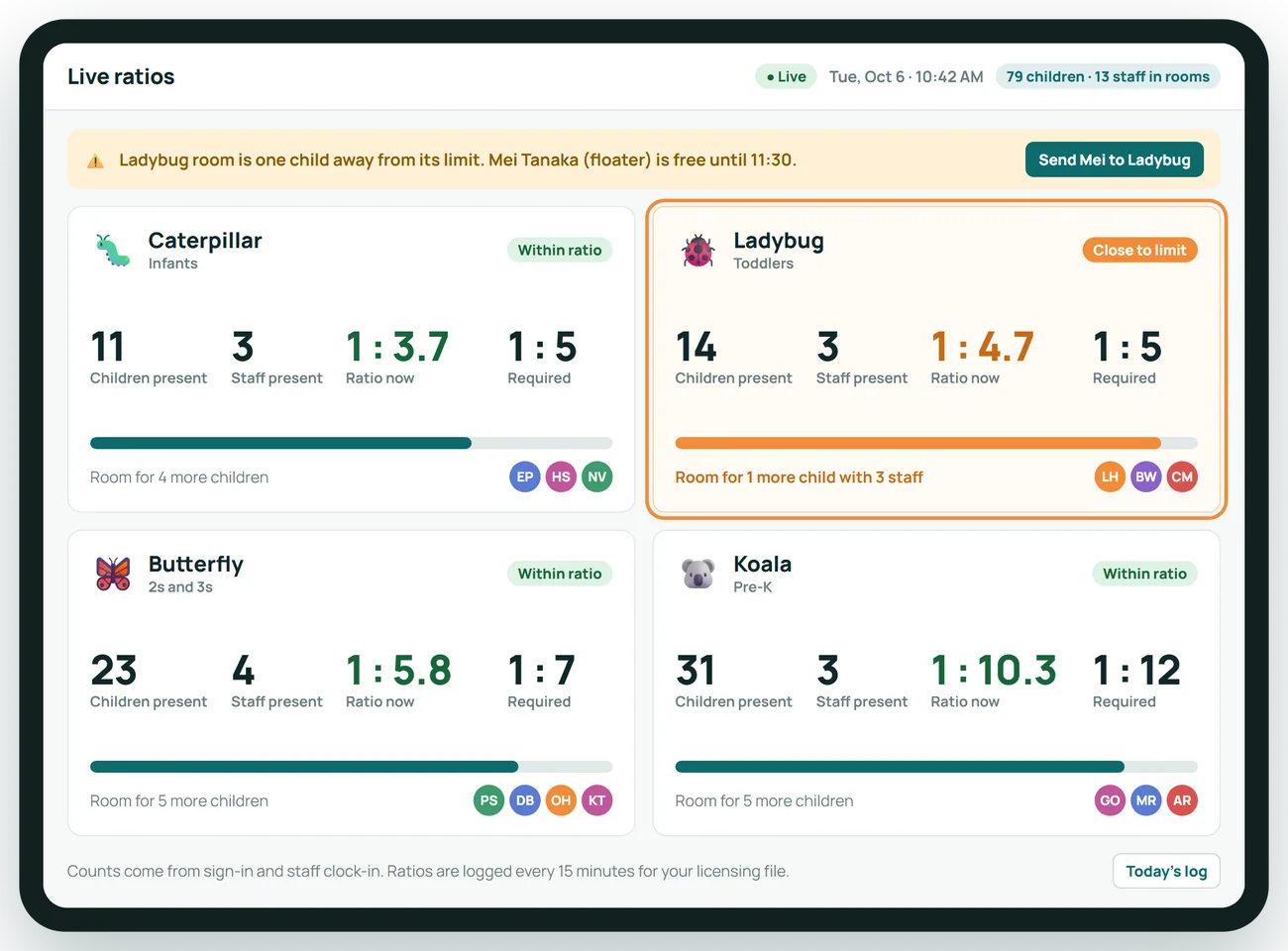Click the Ladybug room icon
The image size is (1288, 951).
click(x=698, y=251)
